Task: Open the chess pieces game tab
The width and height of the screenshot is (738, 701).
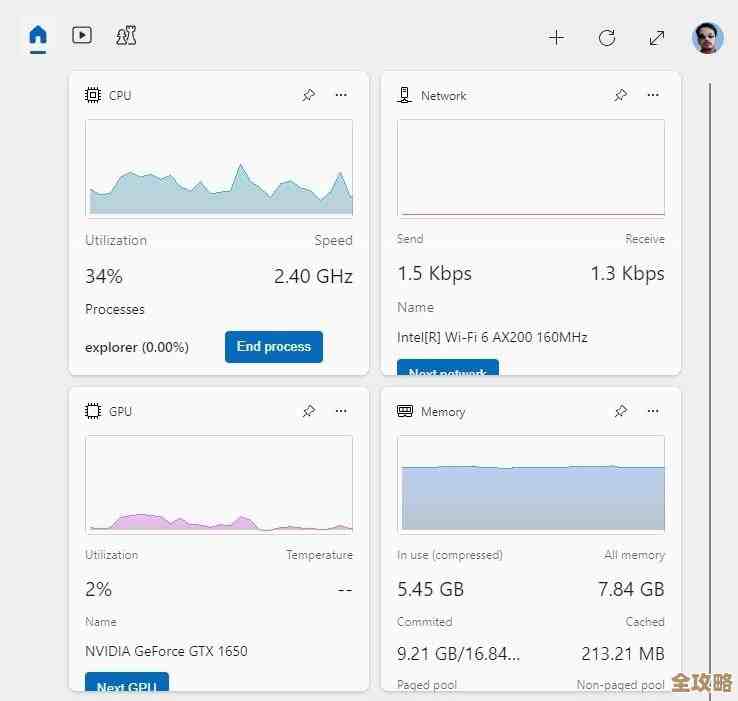Action: [126, 36]
